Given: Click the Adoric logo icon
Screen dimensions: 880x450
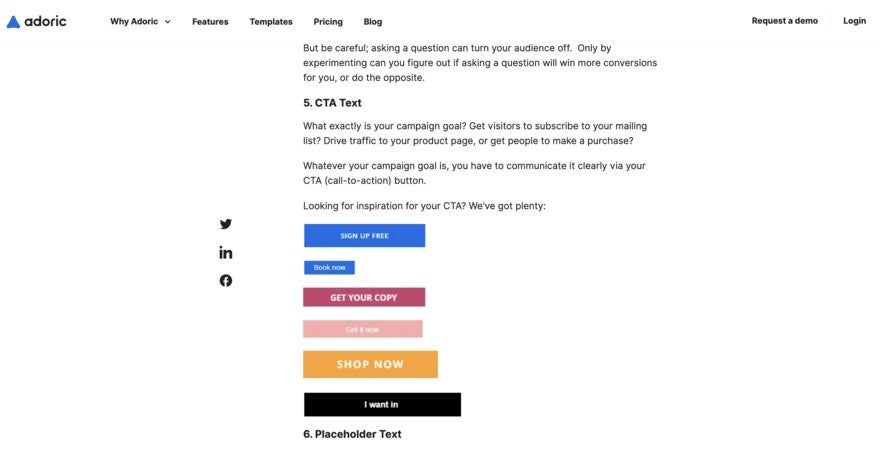Looking at the screenshot, I should [x=13, y=21].
